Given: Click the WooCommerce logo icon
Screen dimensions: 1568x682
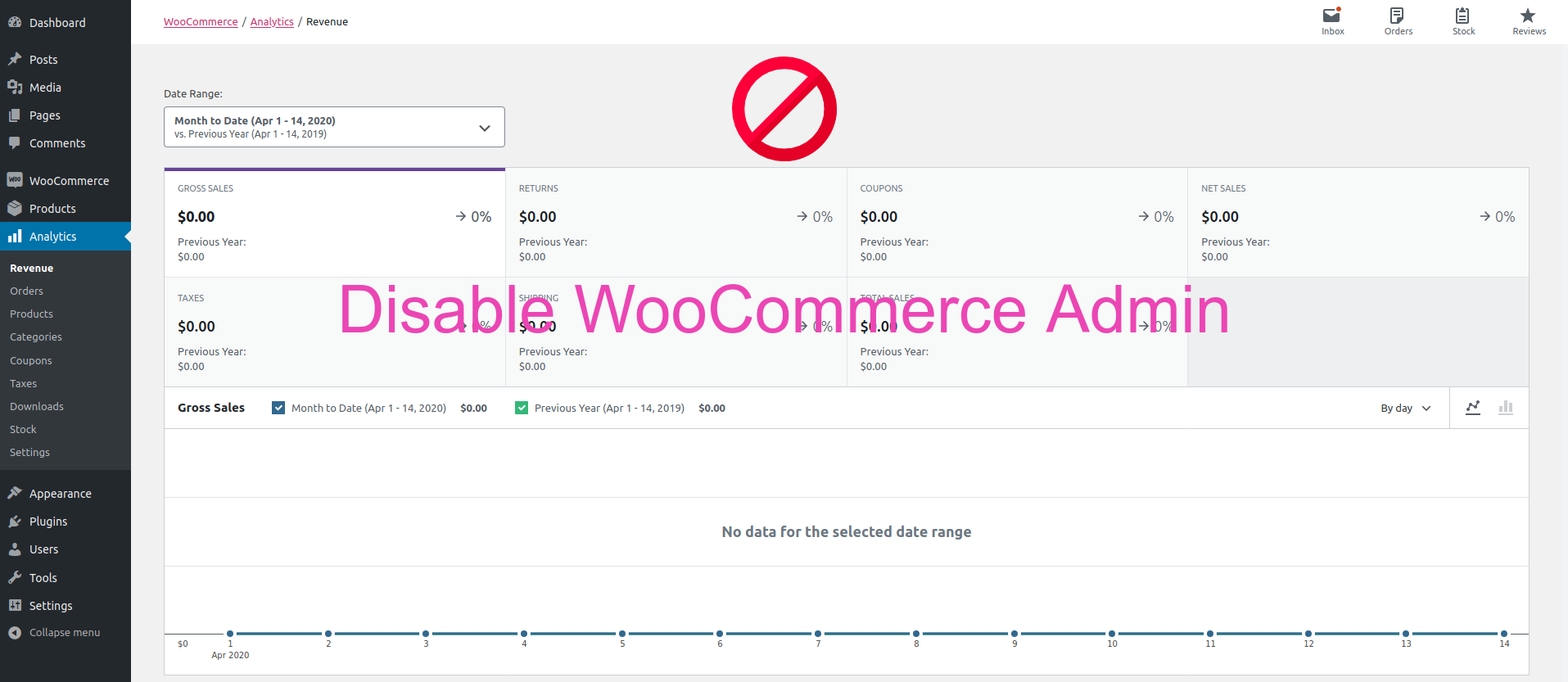Looking at the screenshot, I should tap(15, 180).
